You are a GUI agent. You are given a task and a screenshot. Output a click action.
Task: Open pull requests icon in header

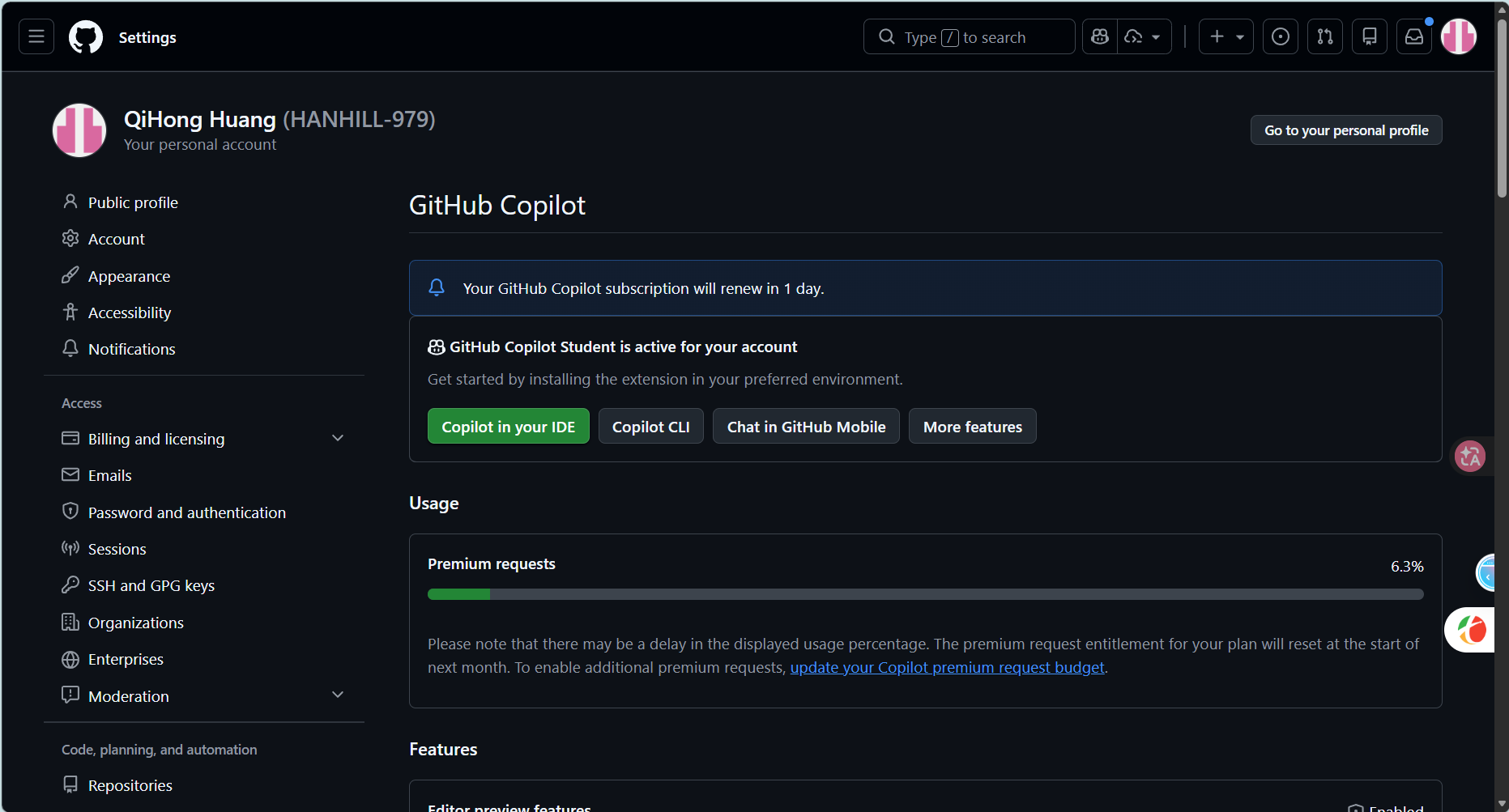[1325, 36]
